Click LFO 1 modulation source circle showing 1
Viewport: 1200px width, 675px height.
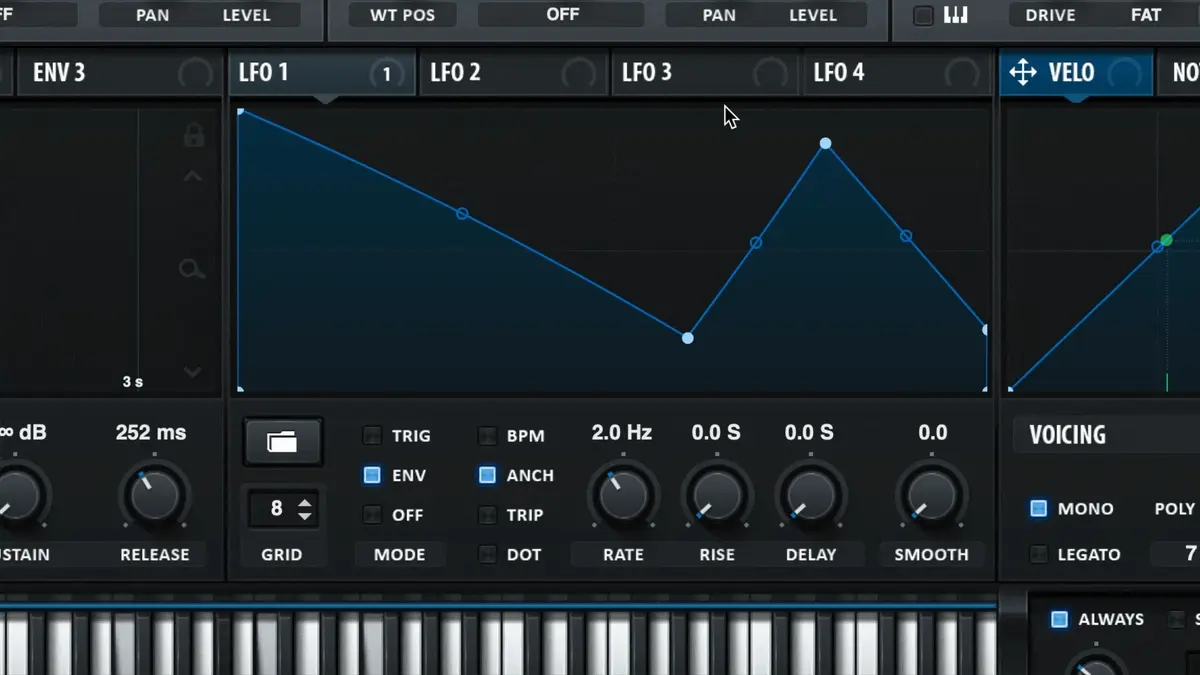tap(387, 74)
